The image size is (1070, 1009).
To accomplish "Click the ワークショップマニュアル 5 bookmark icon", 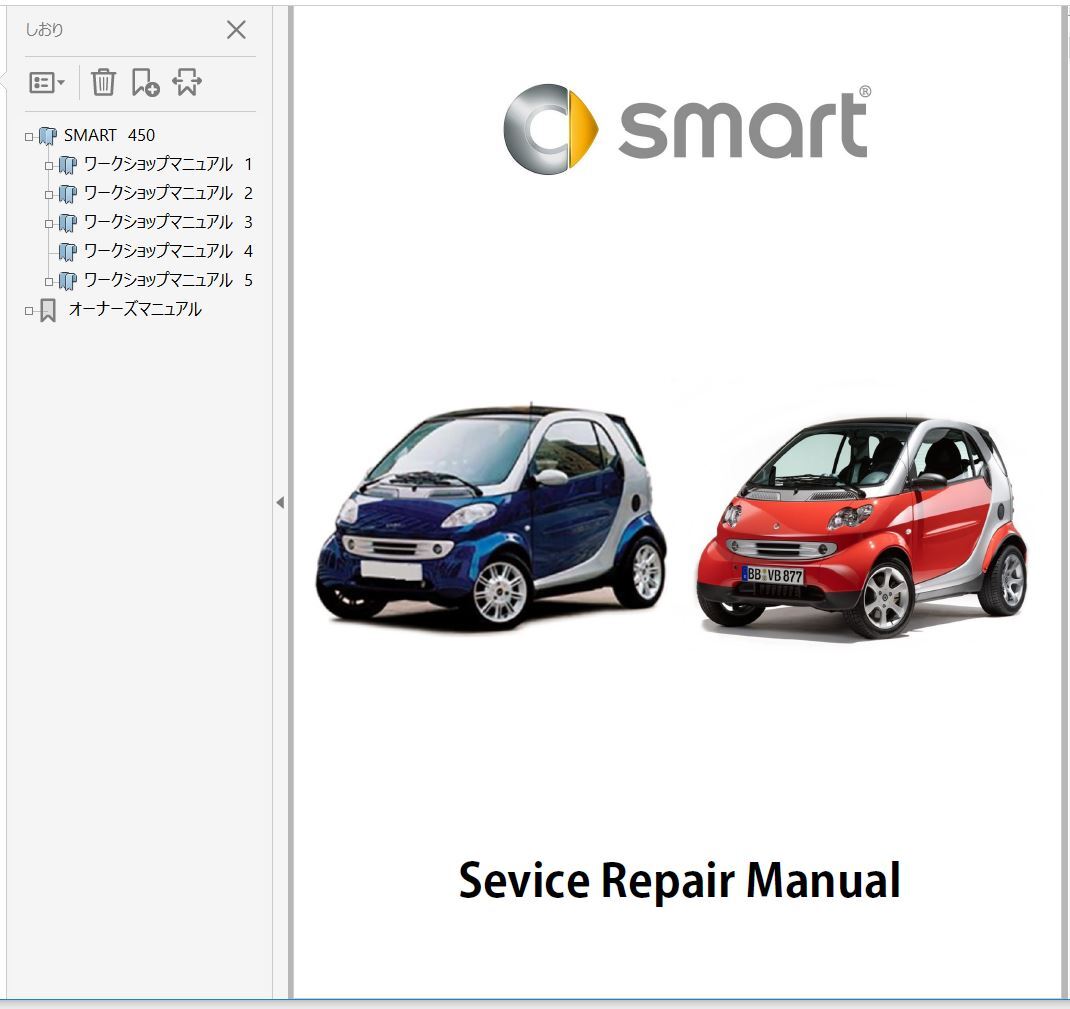I will (x=67, y=280).
